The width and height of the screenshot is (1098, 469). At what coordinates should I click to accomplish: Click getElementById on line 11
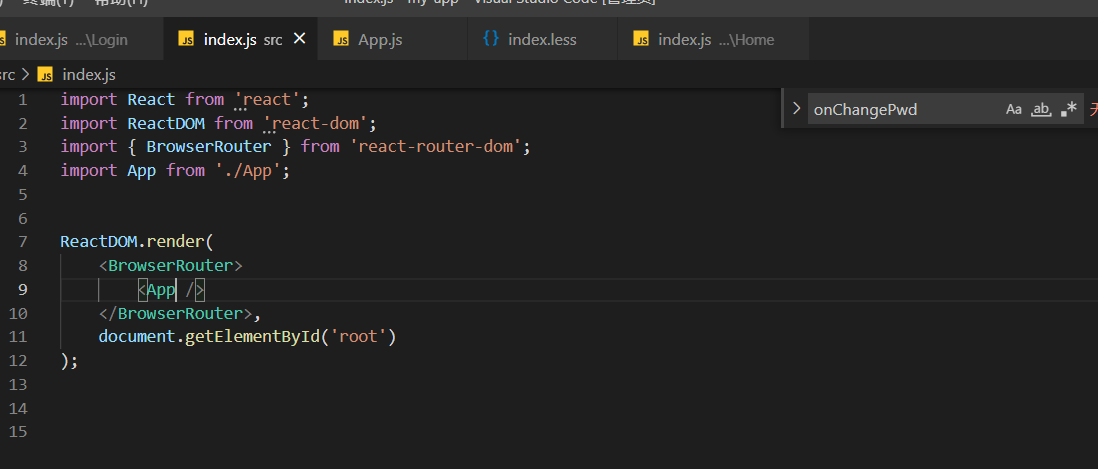252,337
